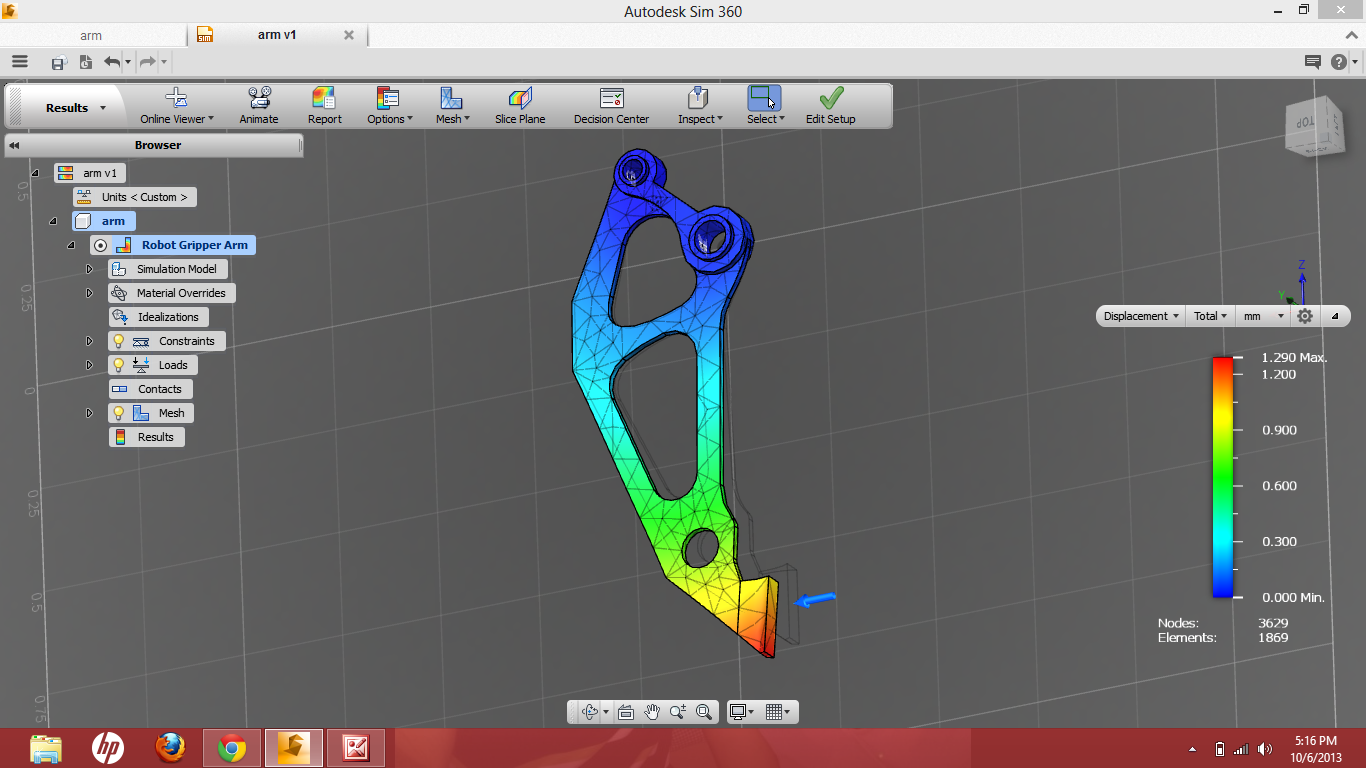Open the Displacement result type dropdown

(1141, 316)
